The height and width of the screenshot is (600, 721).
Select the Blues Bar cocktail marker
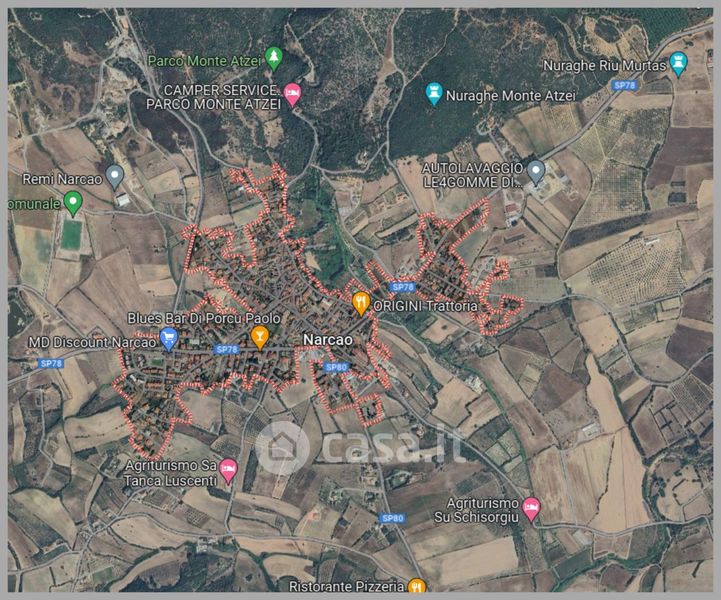point(260,337)
